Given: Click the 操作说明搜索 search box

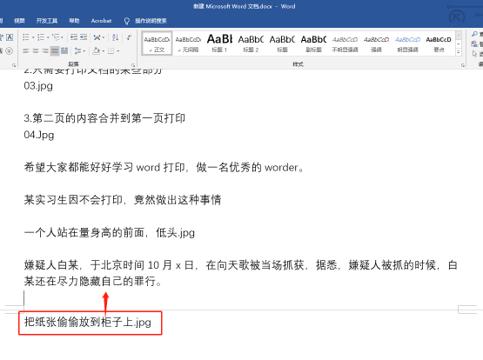Looking at the screenshot, I should [151, 21].
